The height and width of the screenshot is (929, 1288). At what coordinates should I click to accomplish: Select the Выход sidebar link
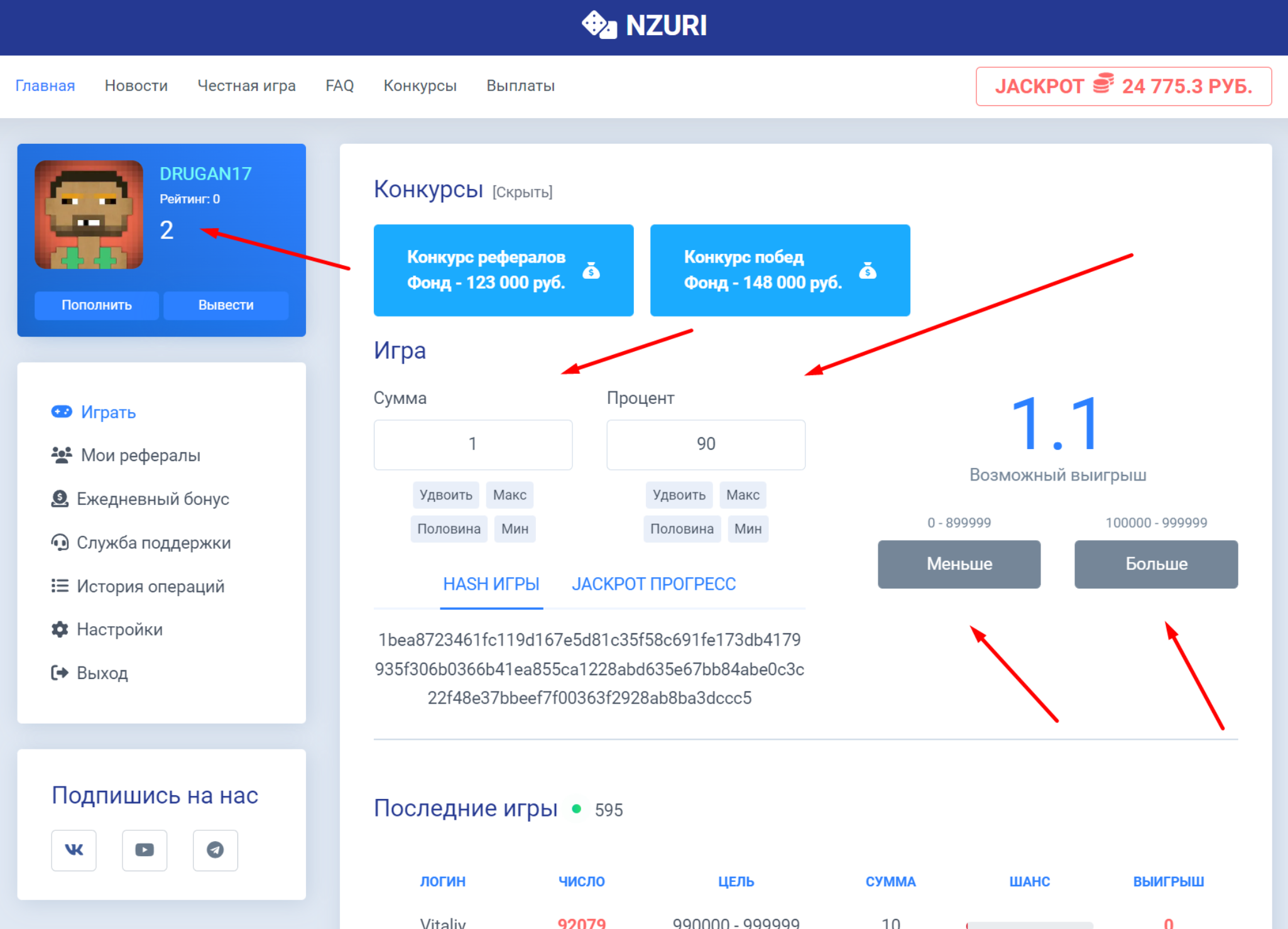(89, 673)
